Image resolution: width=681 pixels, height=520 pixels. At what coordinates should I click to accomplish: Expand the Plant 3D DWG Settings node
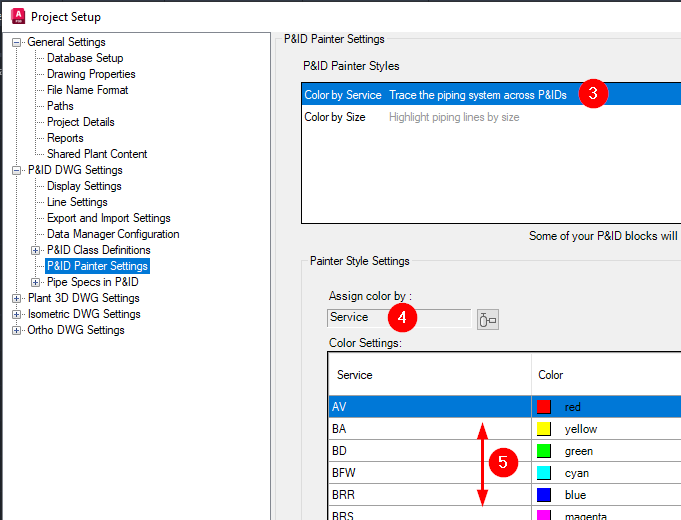point(17,298)
